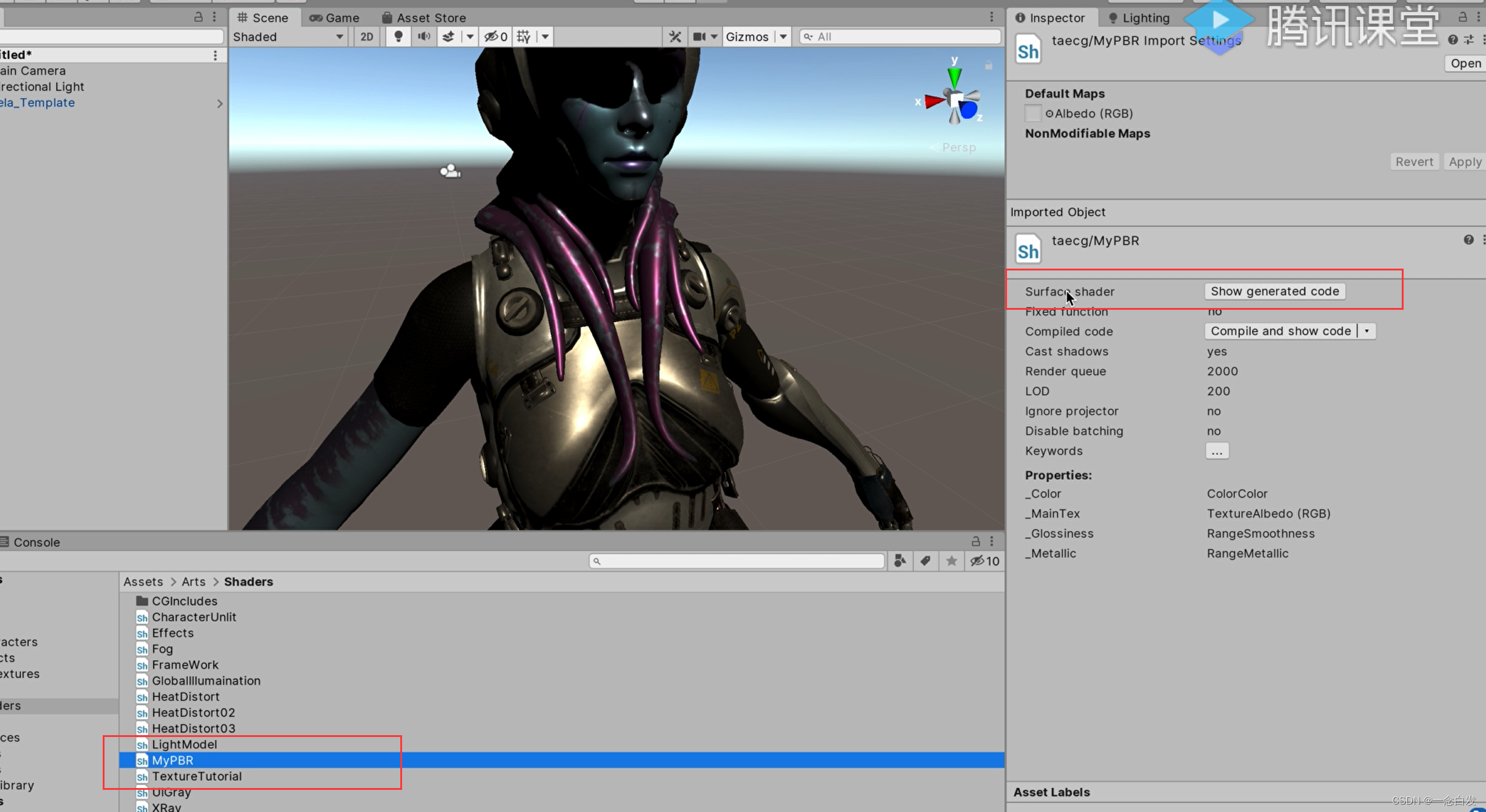Click the search by type icon in Project panel

(899, 561)
